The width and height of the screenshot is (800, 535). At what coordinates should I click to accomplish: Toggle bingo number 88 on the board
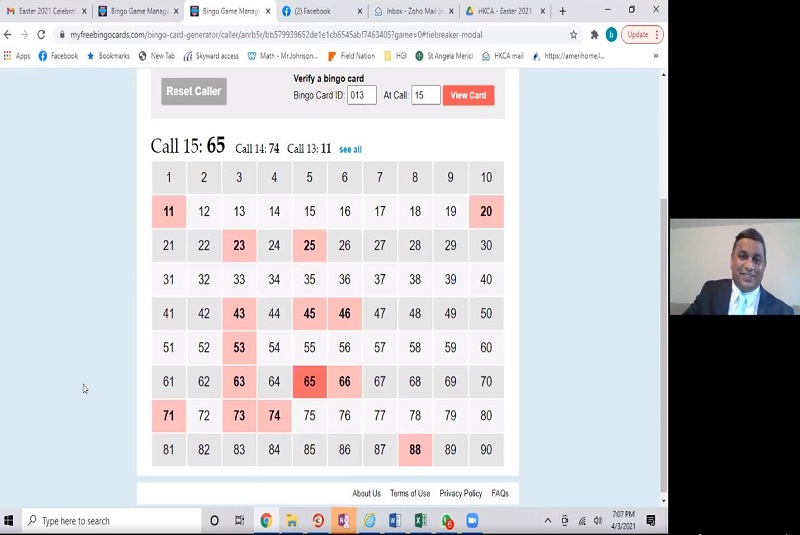[x=415, y=450]
